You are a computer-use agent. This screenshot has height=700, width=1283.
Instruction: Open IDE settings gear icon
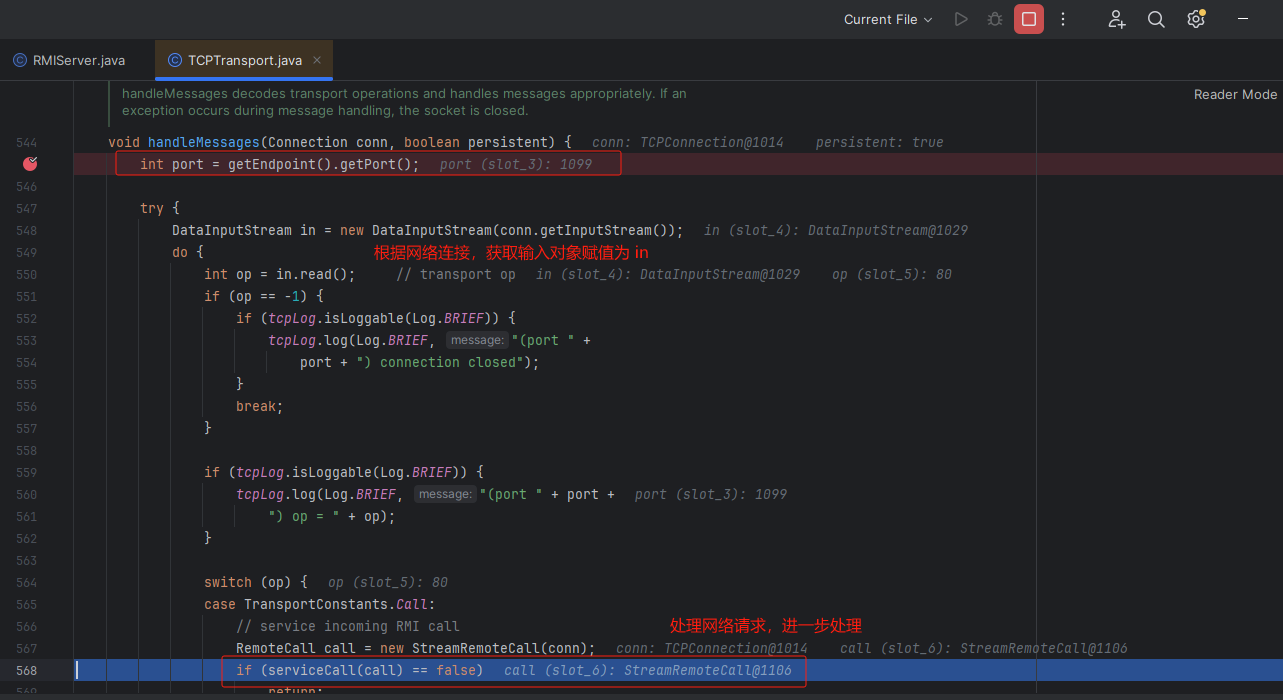tap(1195, 19)
